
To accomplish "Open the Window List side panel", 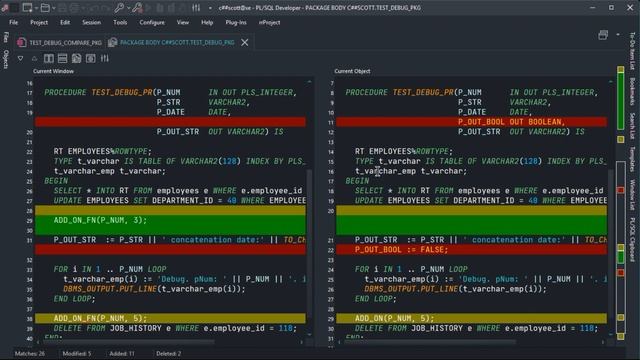I will pyautogui.click(x=632, y=194).
